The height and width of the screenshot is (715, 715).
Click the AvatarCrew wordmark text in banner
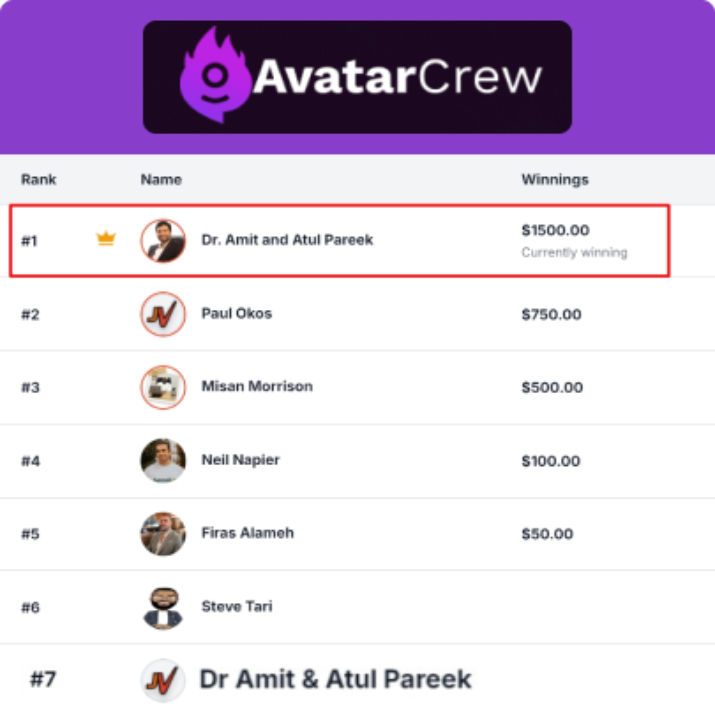397,77
